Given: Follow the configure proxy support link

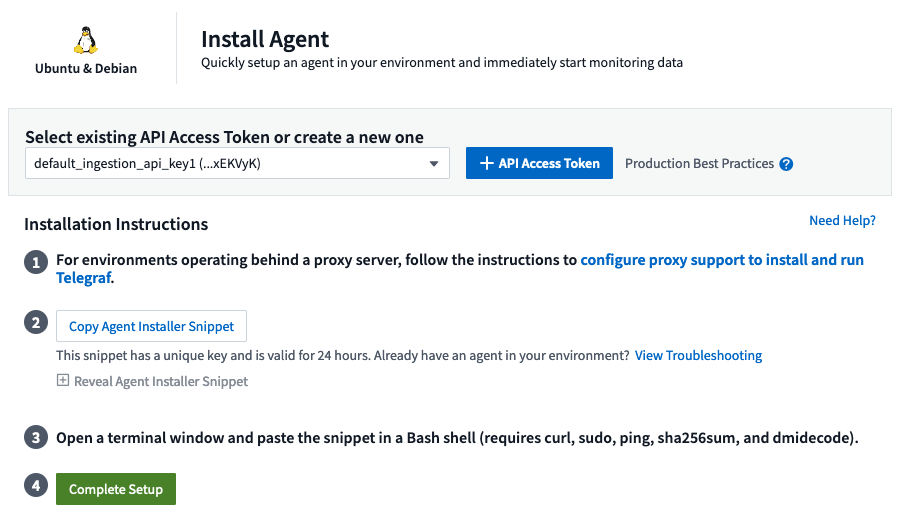Looking at the screenshot, I should coord(721,260).
